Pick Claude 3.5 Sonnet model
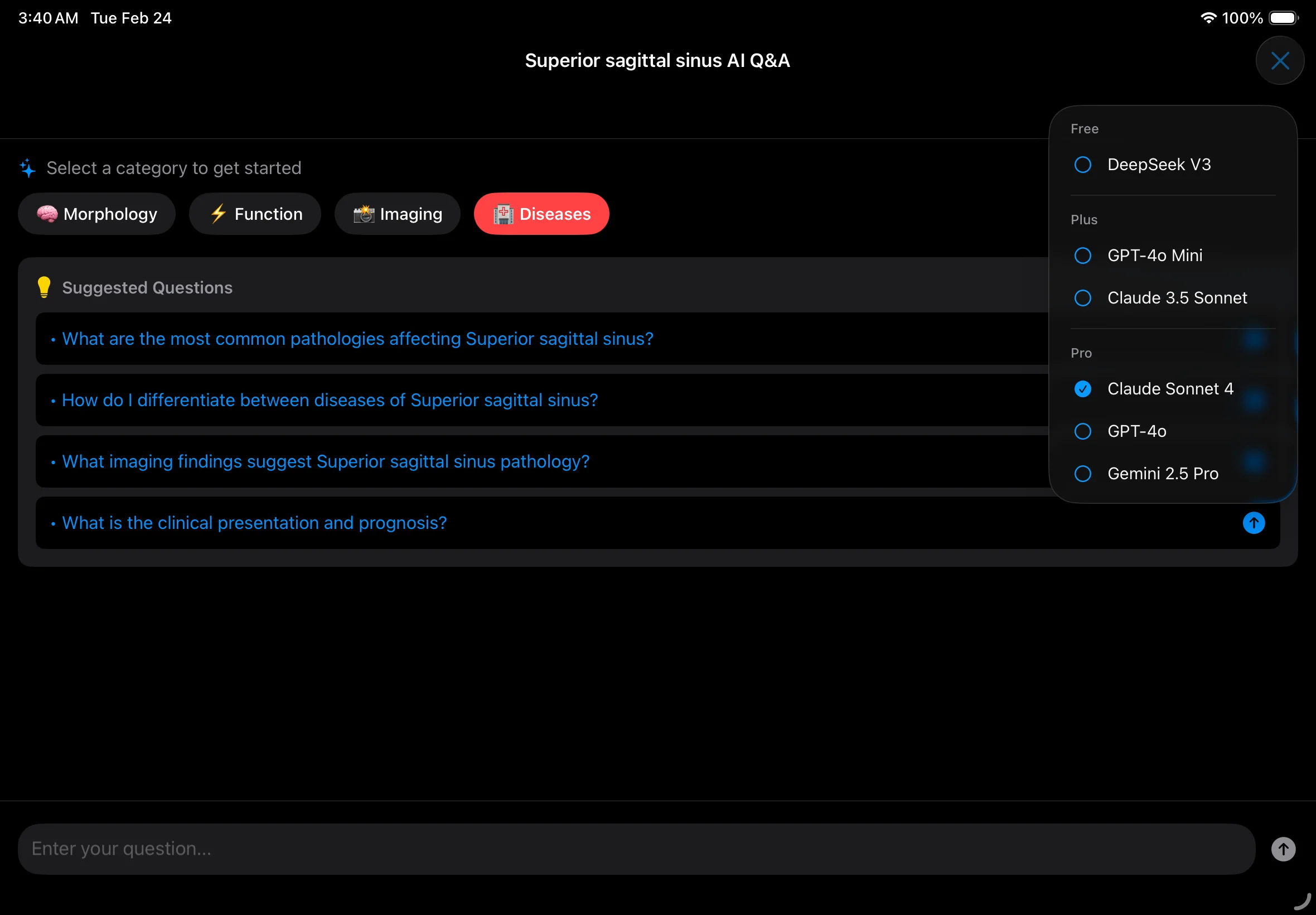Viewport: 1316px width, 915px height. pyautogui.click(x=1176, y=297)
